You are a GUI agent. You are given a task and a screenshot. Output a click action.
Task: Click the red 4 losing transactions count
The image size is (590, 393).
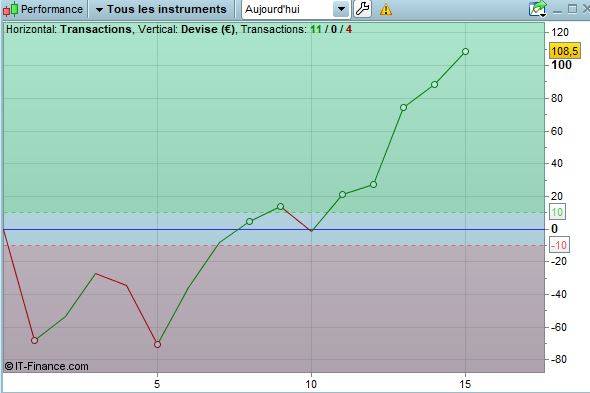[x=349, y=29]
